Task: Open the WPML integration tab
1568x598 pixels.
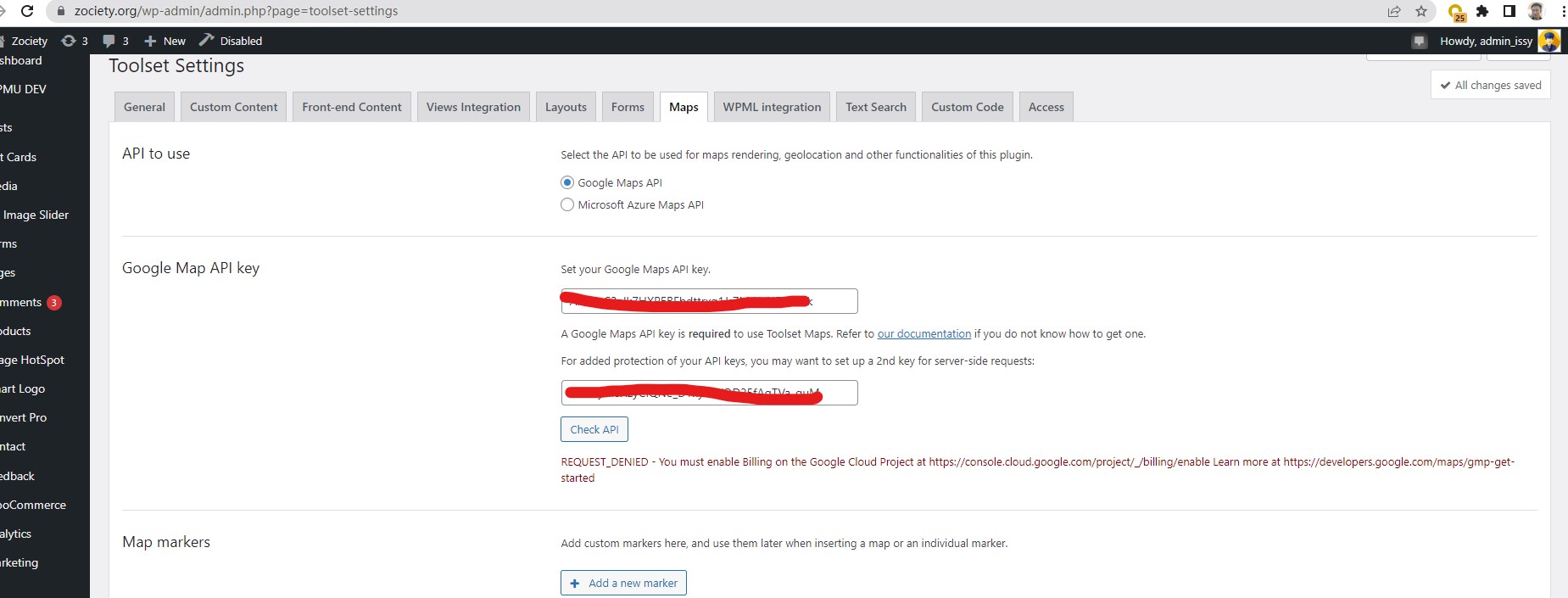Action: point(772,107)
